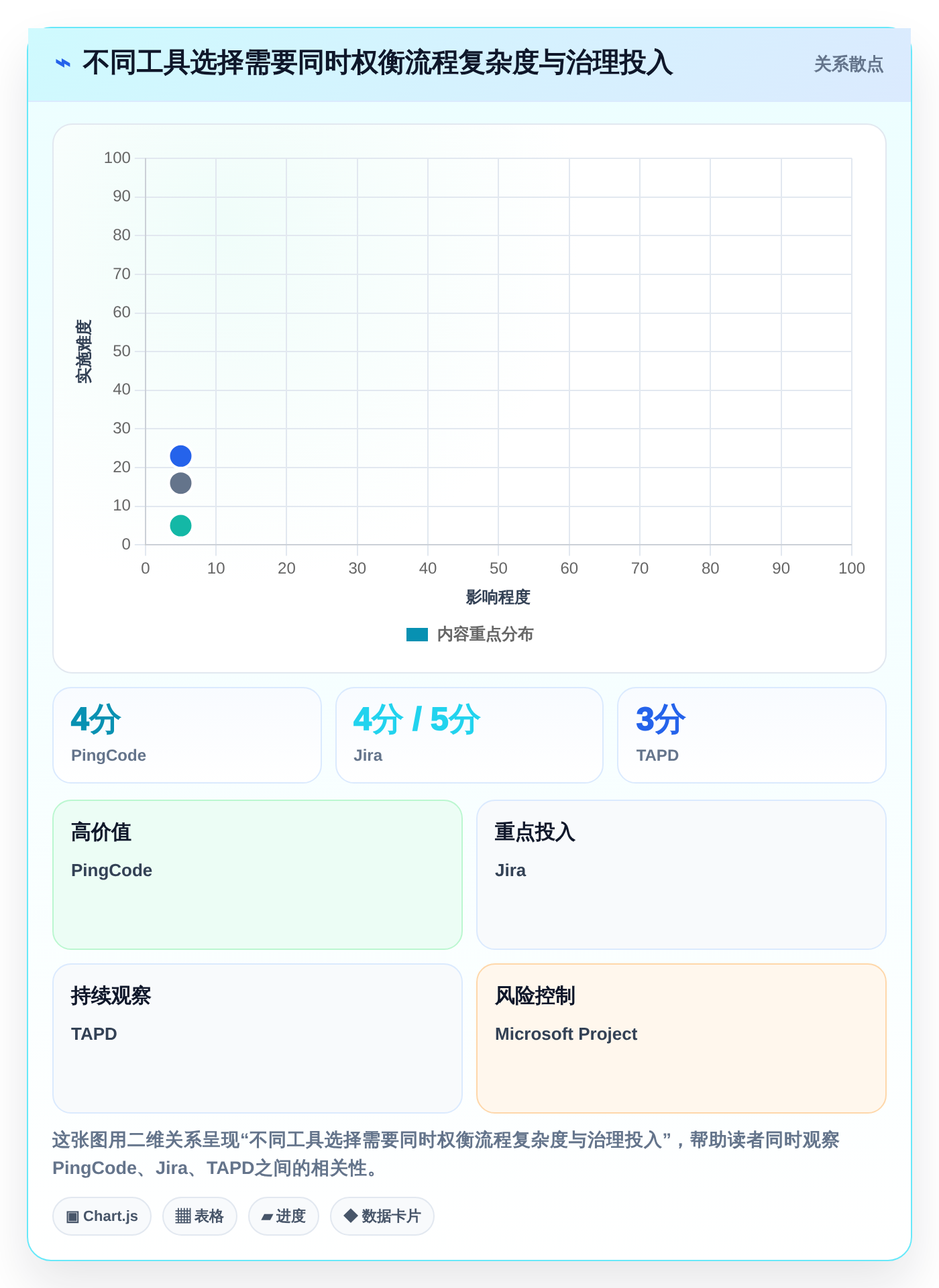939x1288 pixels.
Task: Click the lightning bolt icon in header
Action: coord(62,64)
